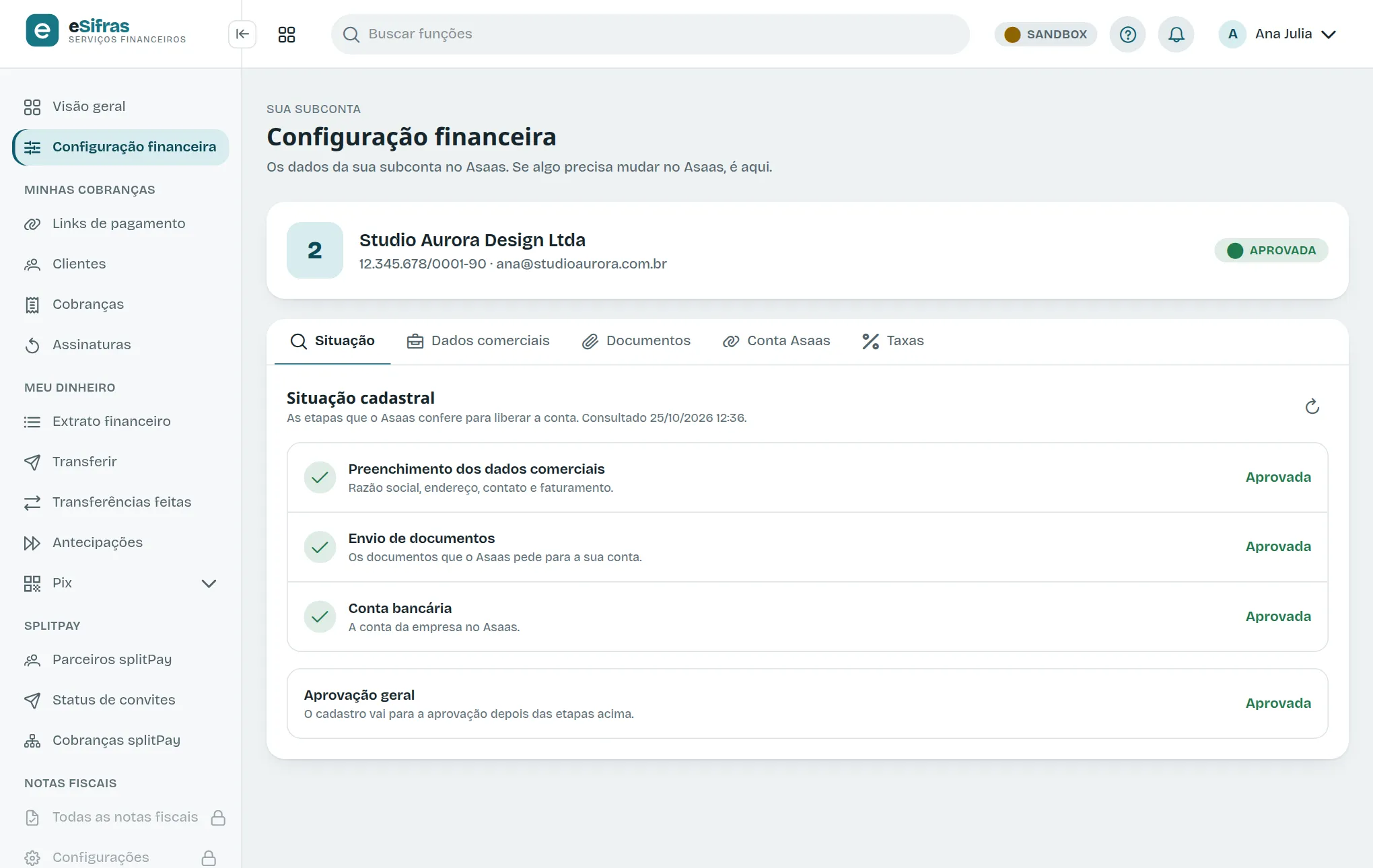Click the Ana Julia avatar circle
This screenshot has height=868, width=1373.
coord(1233,34)
